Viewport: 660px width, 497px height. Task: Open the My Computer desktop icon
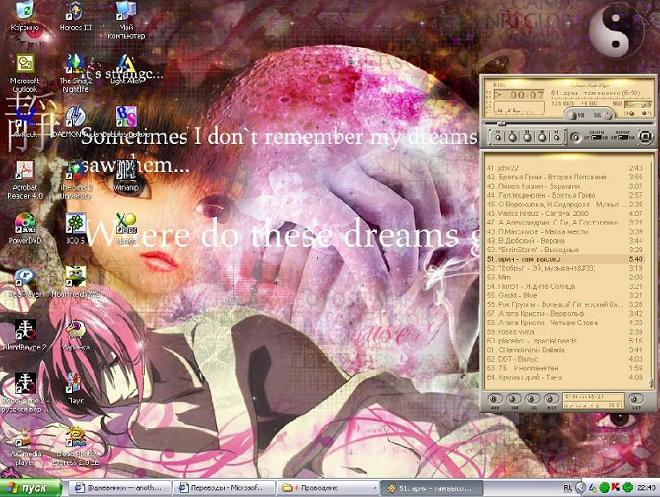coord(126,20)
